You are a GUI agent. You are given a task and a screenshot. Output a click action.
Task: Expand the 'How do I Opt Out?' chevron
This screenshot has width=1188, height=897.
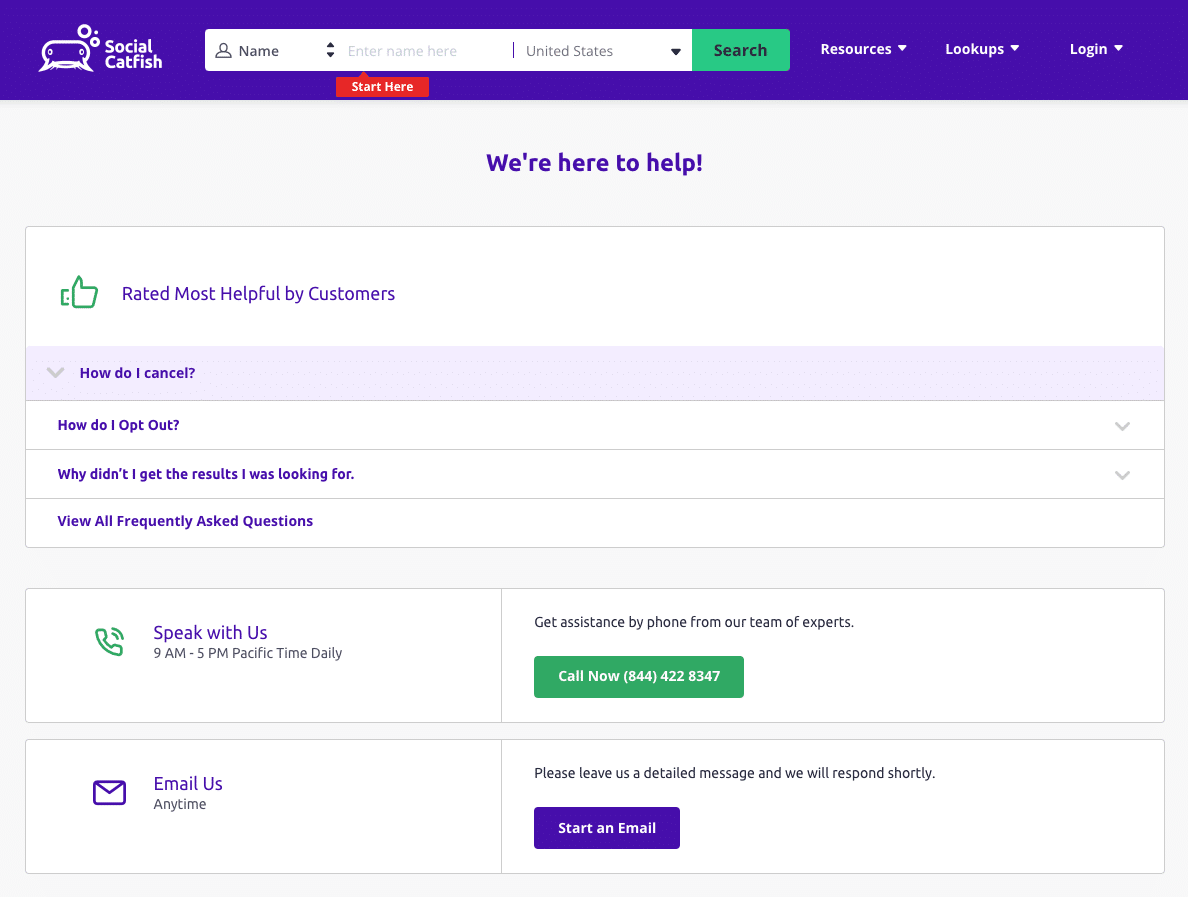click(1122, 426)
